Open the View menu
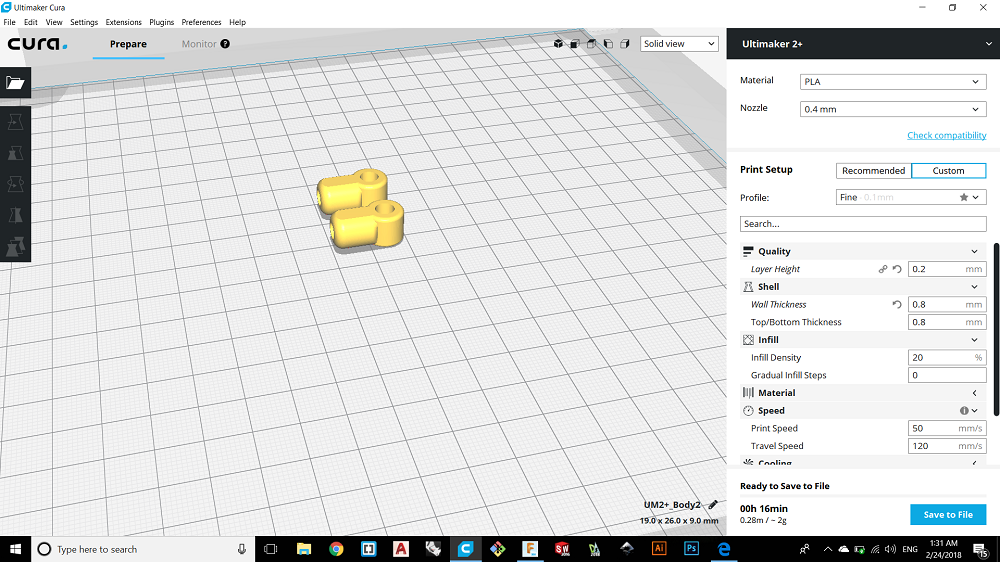The image size is (1000, 562). [54, 22]
